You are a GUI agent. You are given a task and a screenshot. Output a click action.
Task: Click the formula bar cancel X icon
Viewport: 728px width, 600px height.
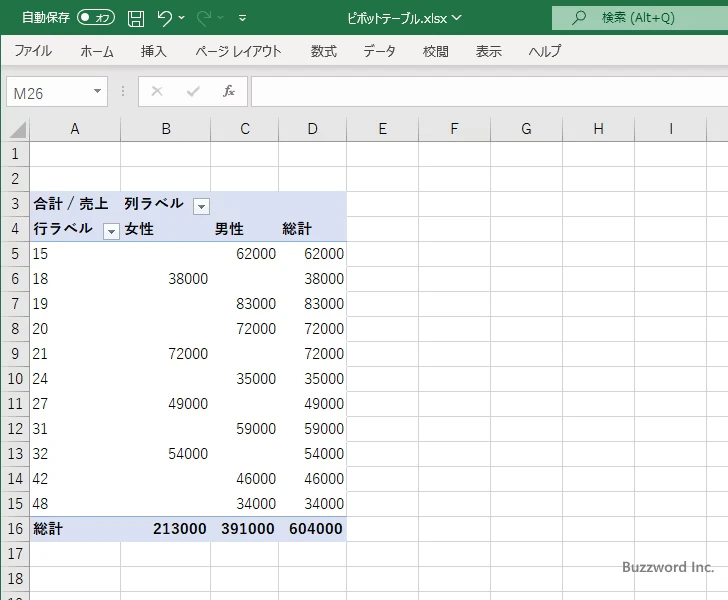click(157, 91)
